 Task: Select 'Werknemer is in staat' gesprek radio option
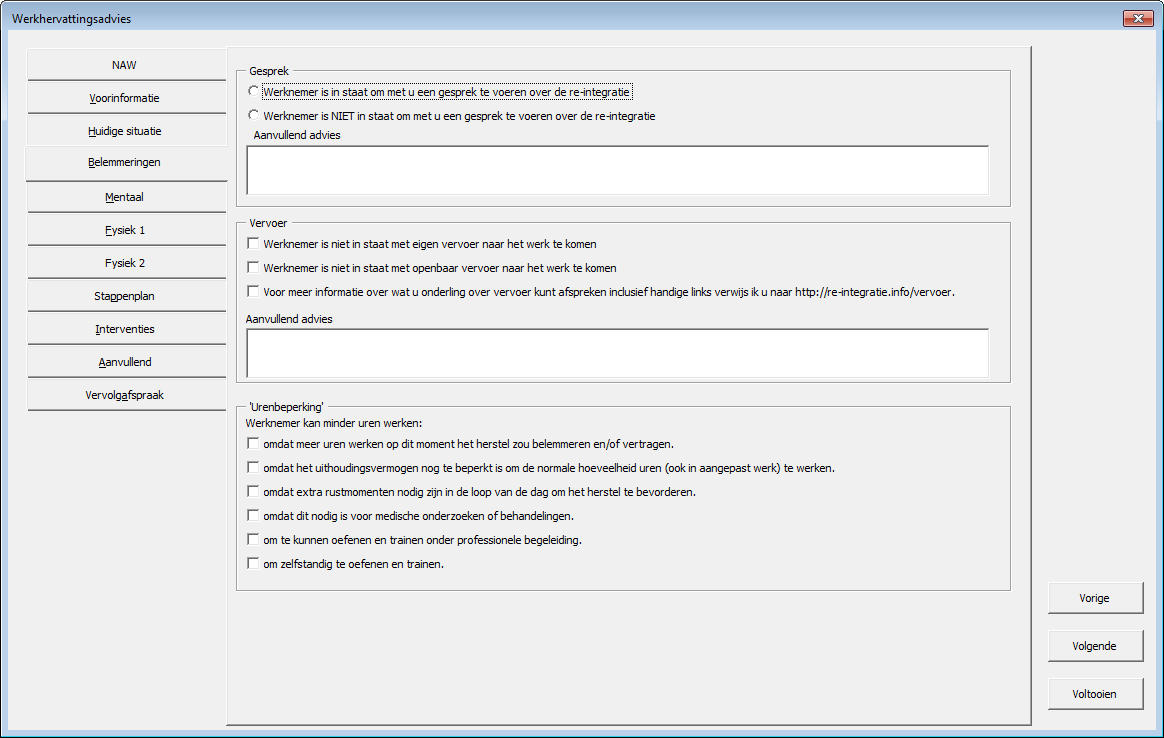tap(254, 92)
